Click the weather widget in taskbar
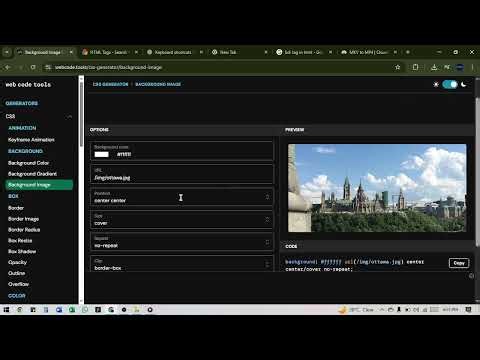 click(x=356, y=310)
